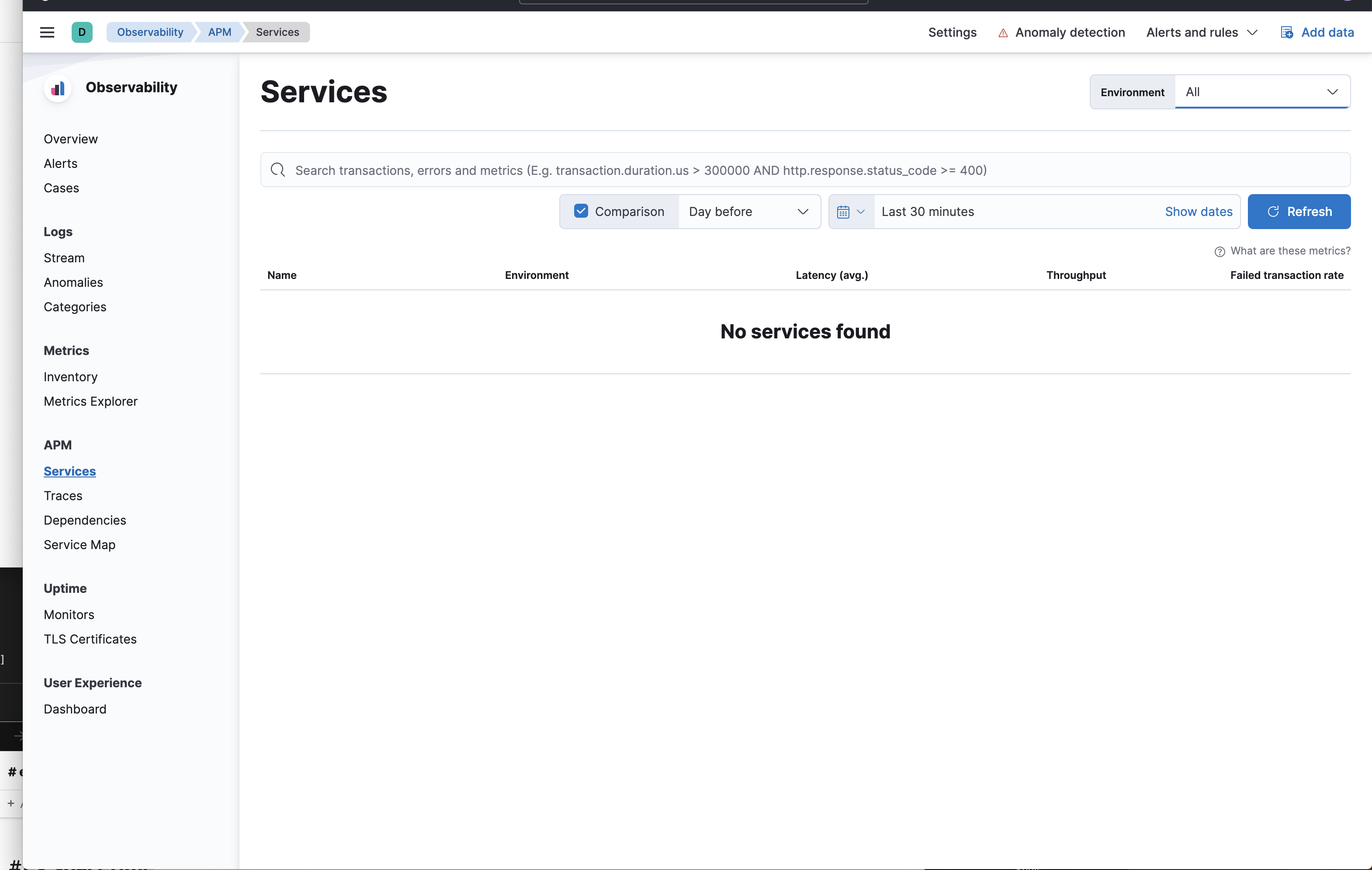Open APM Traces page
The height and width of the screenshot is (870, 1372).
[x=63, y=496]
